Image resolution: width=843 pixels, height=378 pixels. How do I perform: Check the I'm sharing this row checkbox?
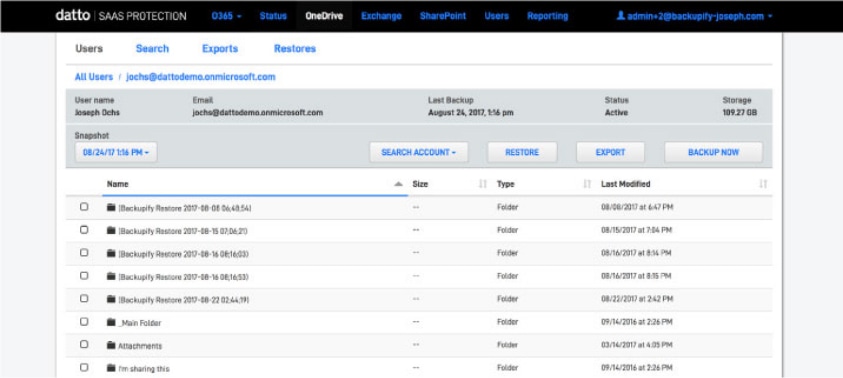84,367
